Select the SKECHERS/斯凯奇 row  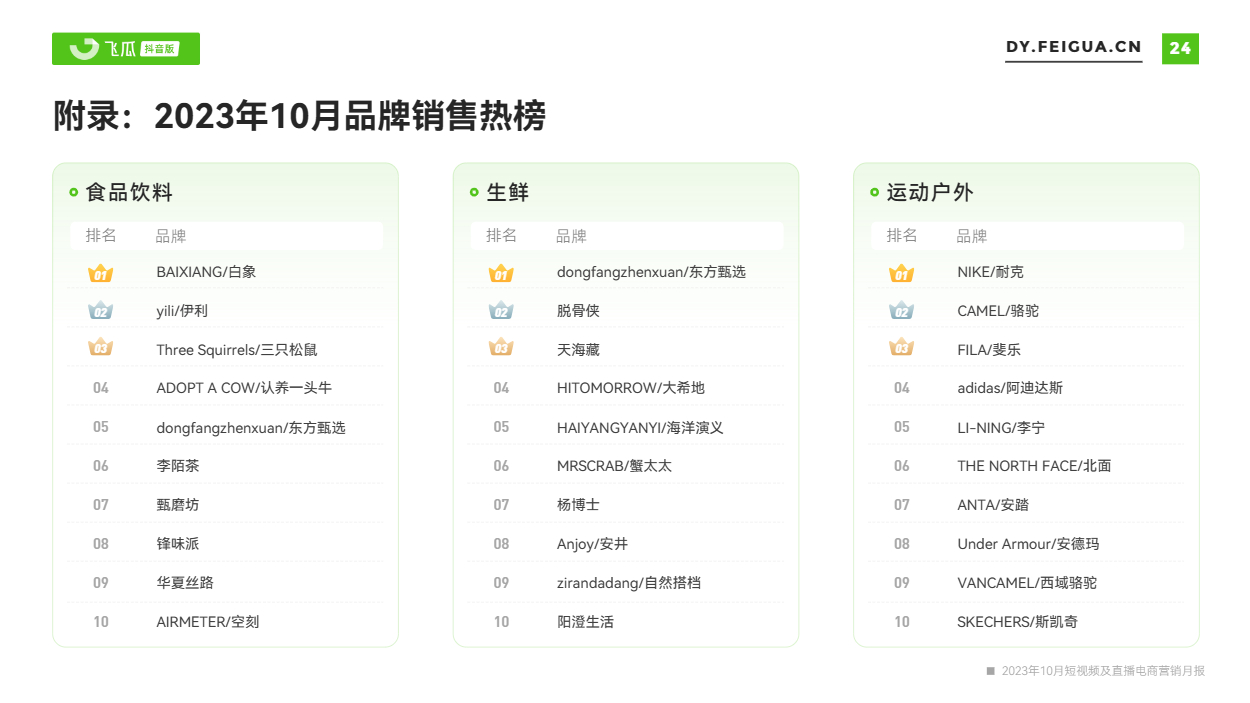click(x=1017, y=622)
